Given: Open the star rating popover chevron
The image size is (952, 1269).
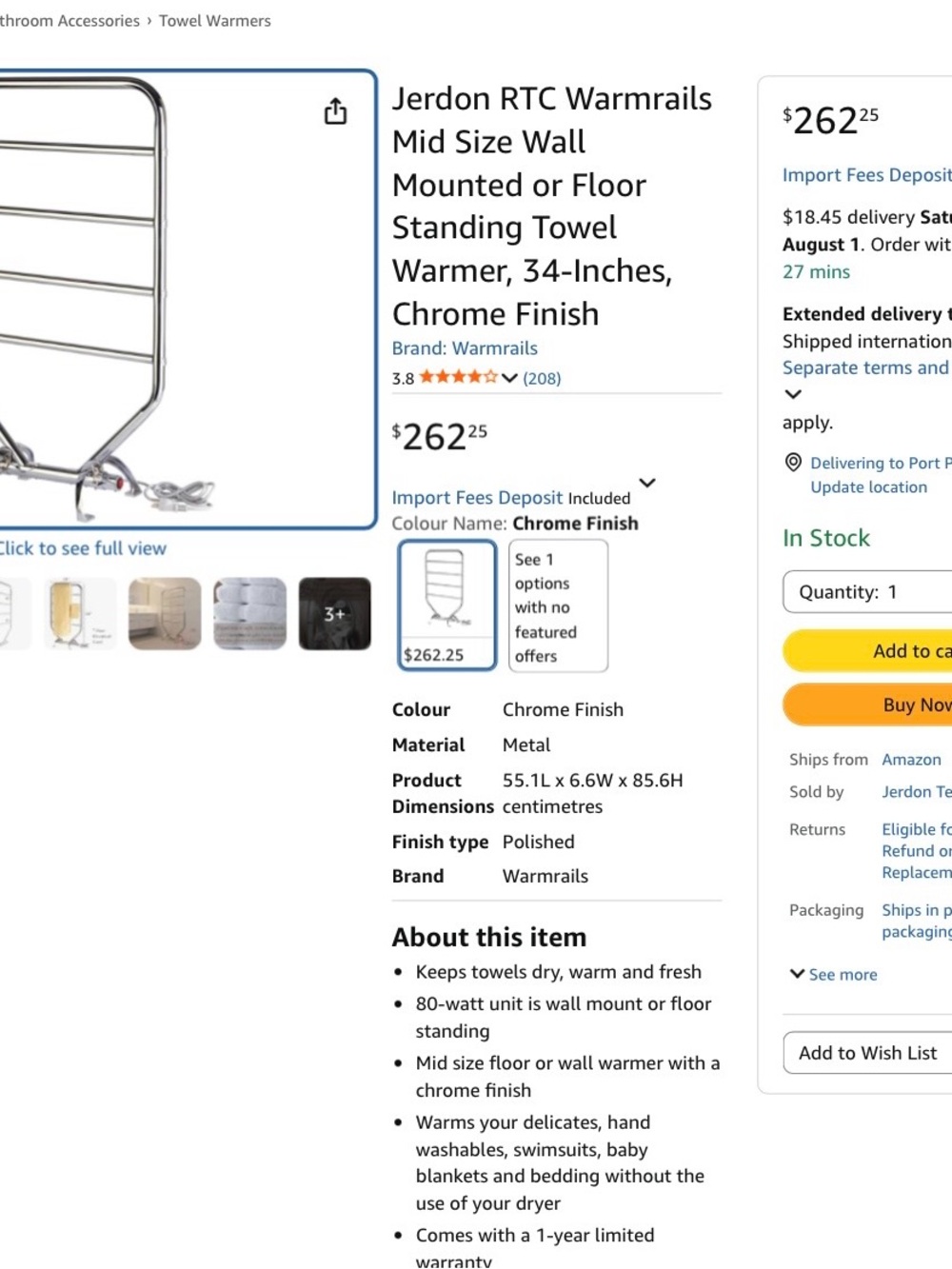Looking at the screenshot, I should pos(509,378).
